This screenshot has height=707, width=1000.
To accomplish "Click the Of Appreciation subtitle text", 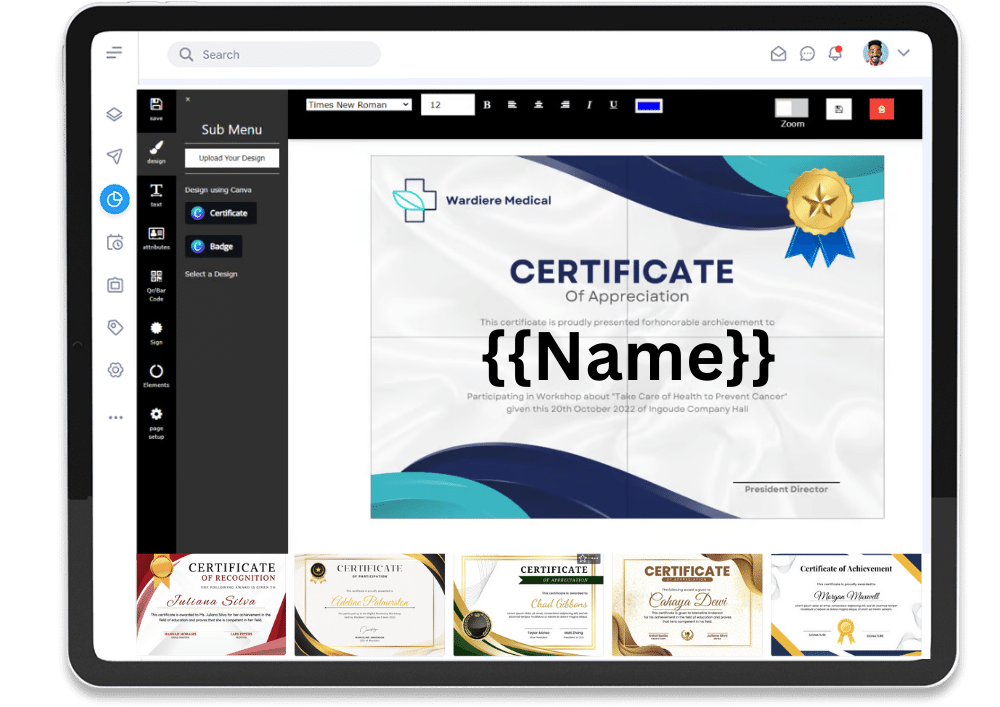I will click(x=627, y=296).
